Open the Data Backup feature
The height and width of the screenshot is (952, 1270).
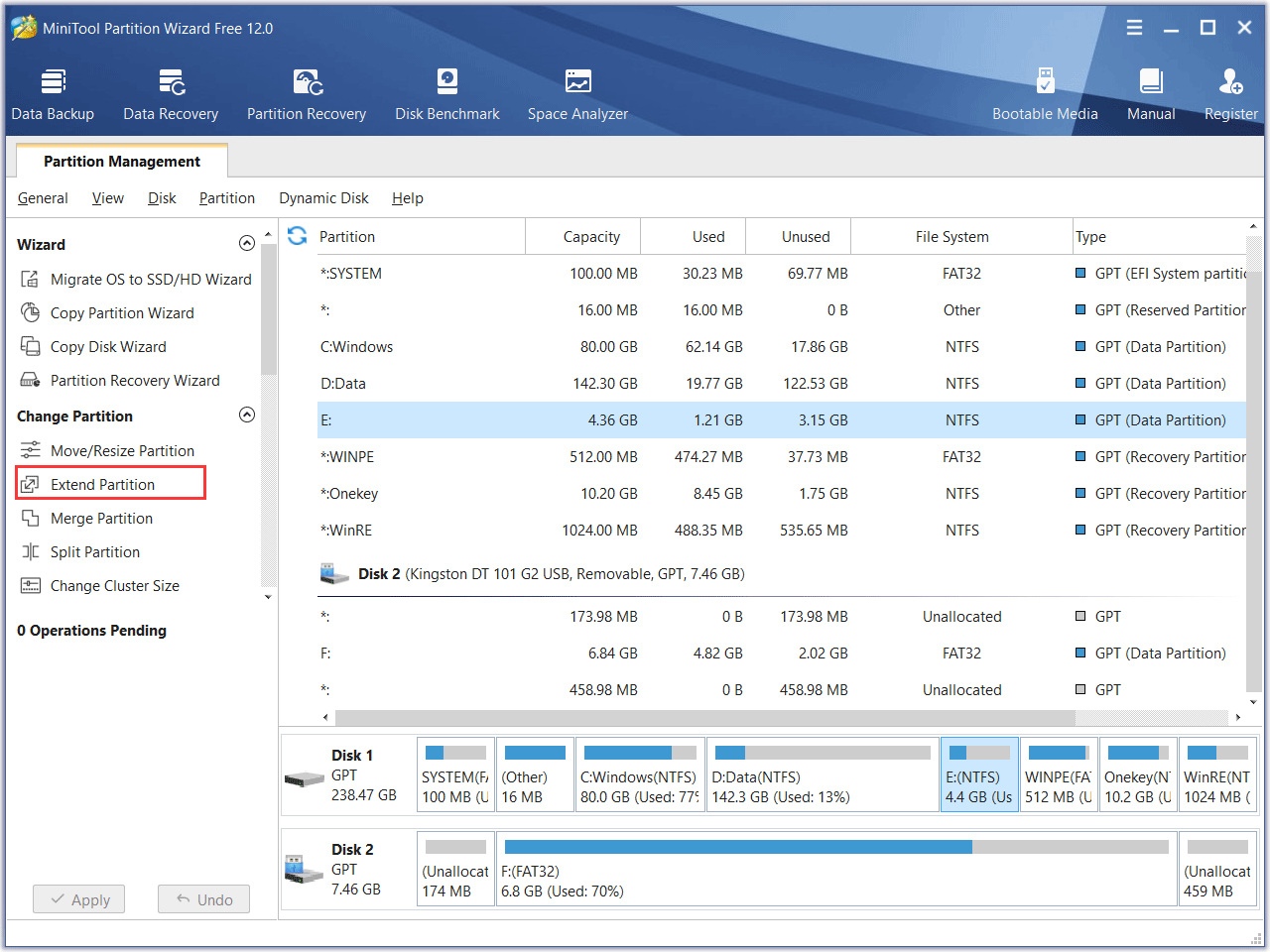click(53, 94)
